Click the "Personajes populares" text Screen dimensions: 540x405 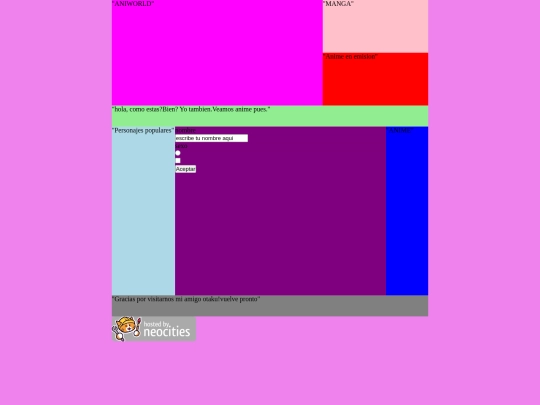[143, 130]
